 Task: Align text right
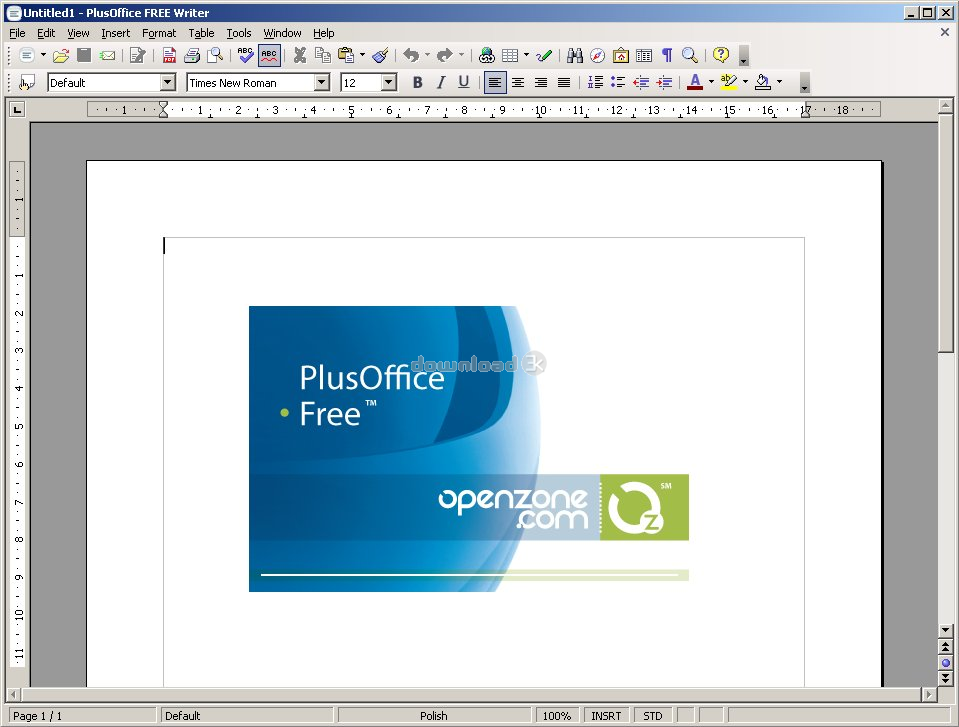pos(541,83)
